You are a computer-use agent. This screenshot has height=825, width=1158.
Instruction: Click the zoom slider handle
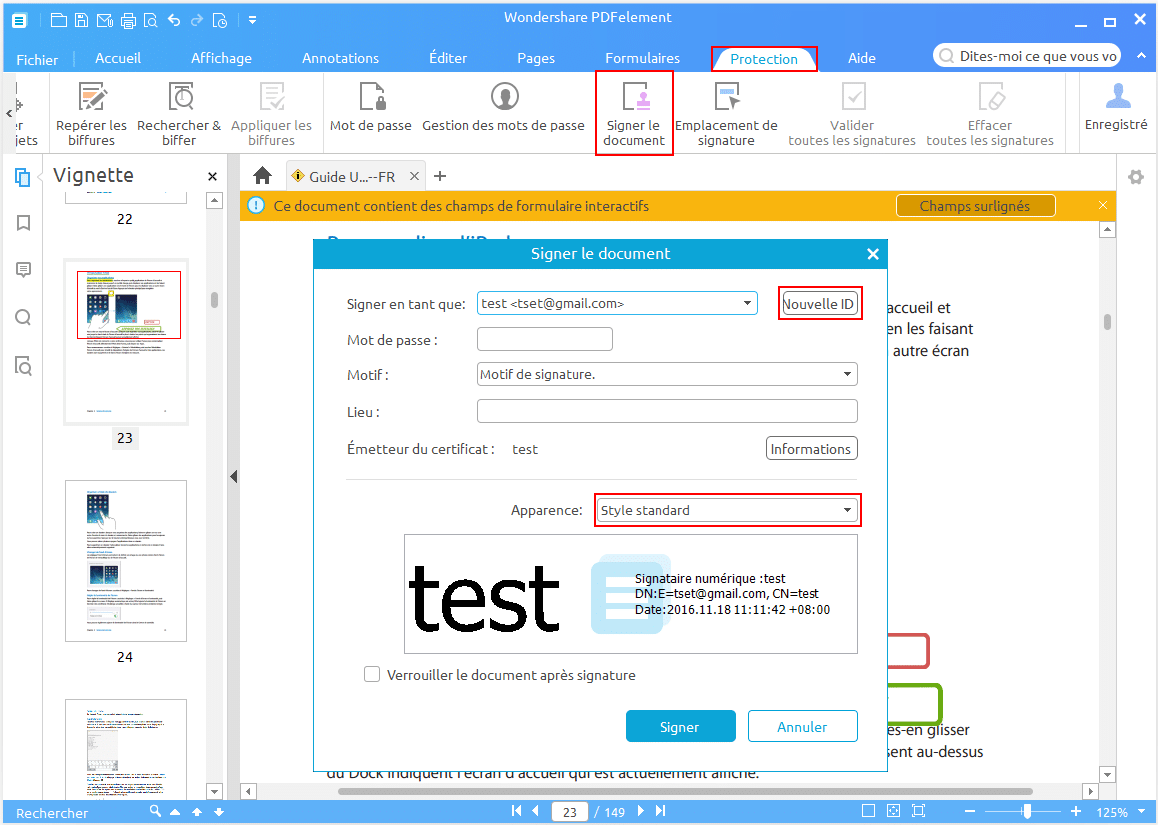[x=1027, y=811]
